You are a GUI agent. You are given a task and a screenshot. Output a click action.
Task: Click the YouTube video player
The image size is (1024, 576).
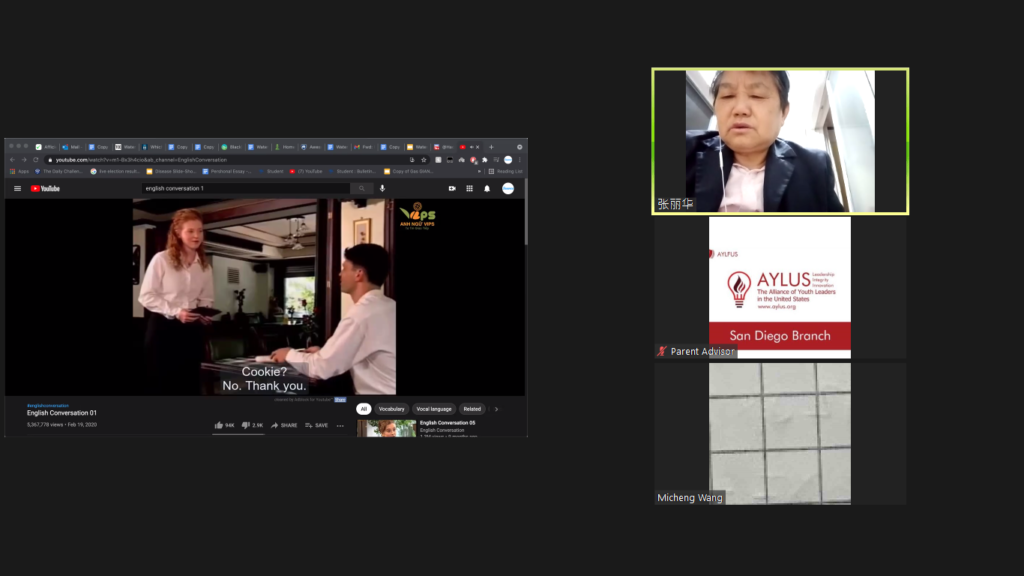point(264,297)
